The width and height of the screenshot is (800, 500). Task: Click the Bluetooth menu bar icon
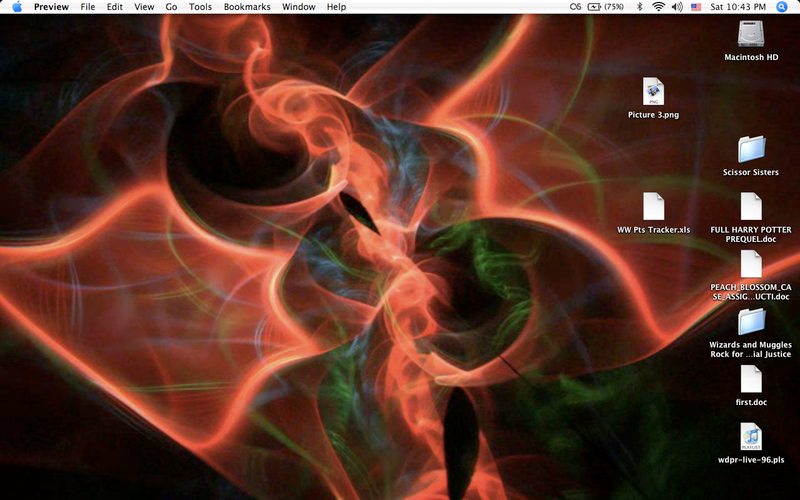click(x=639, y=7)
